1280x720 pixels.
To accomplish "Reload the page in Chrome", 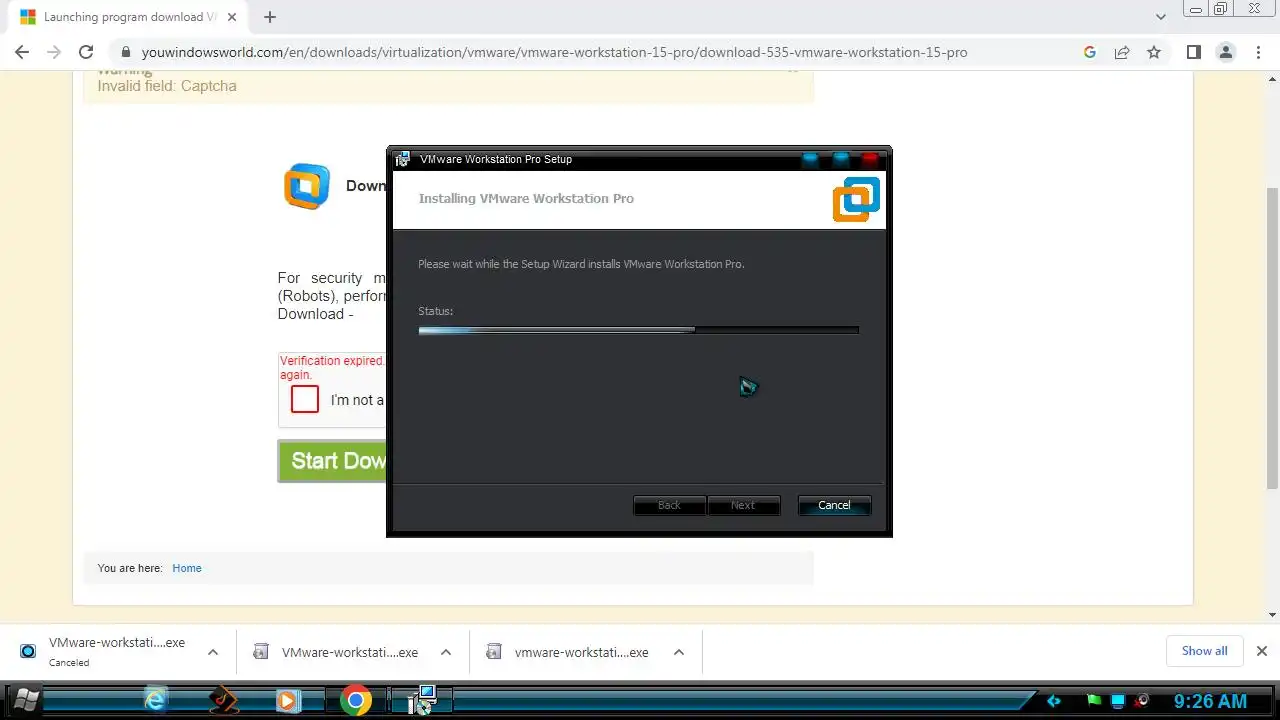I will [86, 52].
